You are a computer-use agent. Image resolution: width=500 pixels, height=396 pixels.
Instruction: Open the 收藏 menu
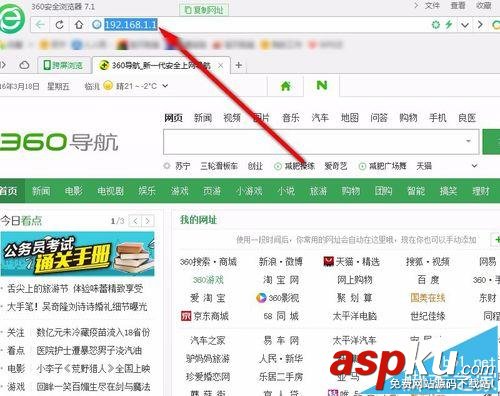(x=484, y=6)
